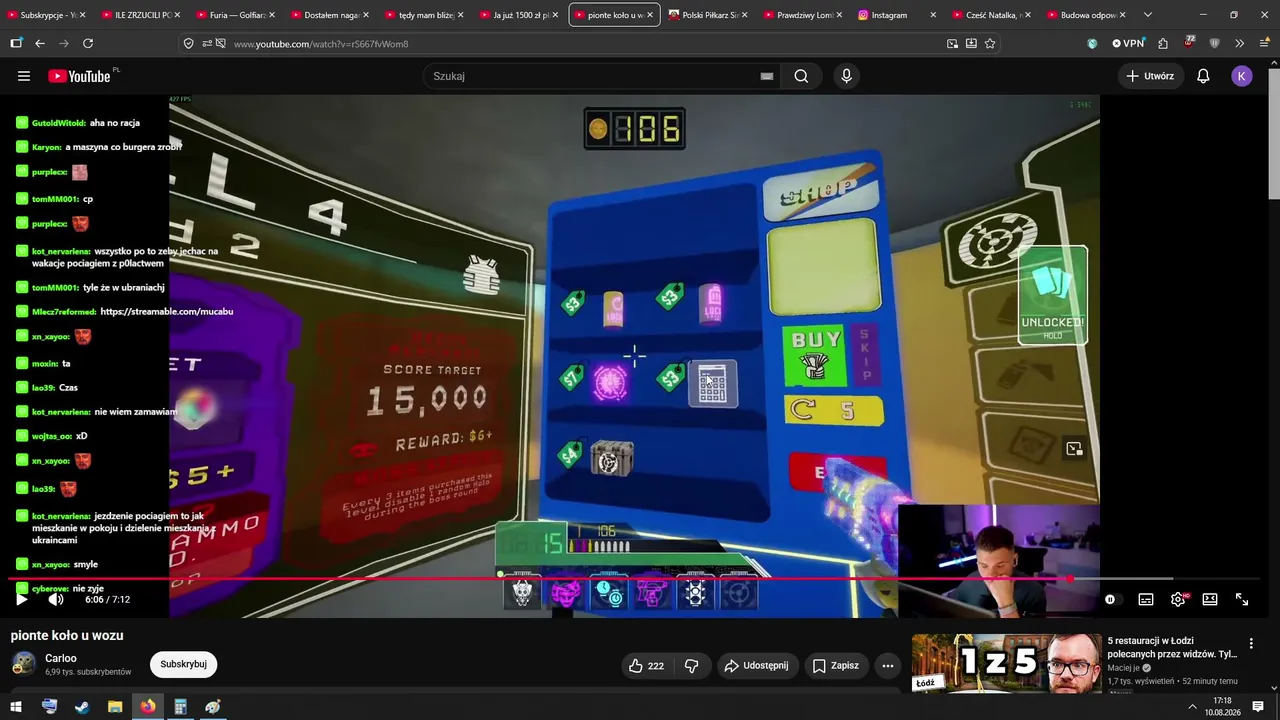Toggle subtitles on the video
1280x720 pixels.
(x=1146, y=599)
